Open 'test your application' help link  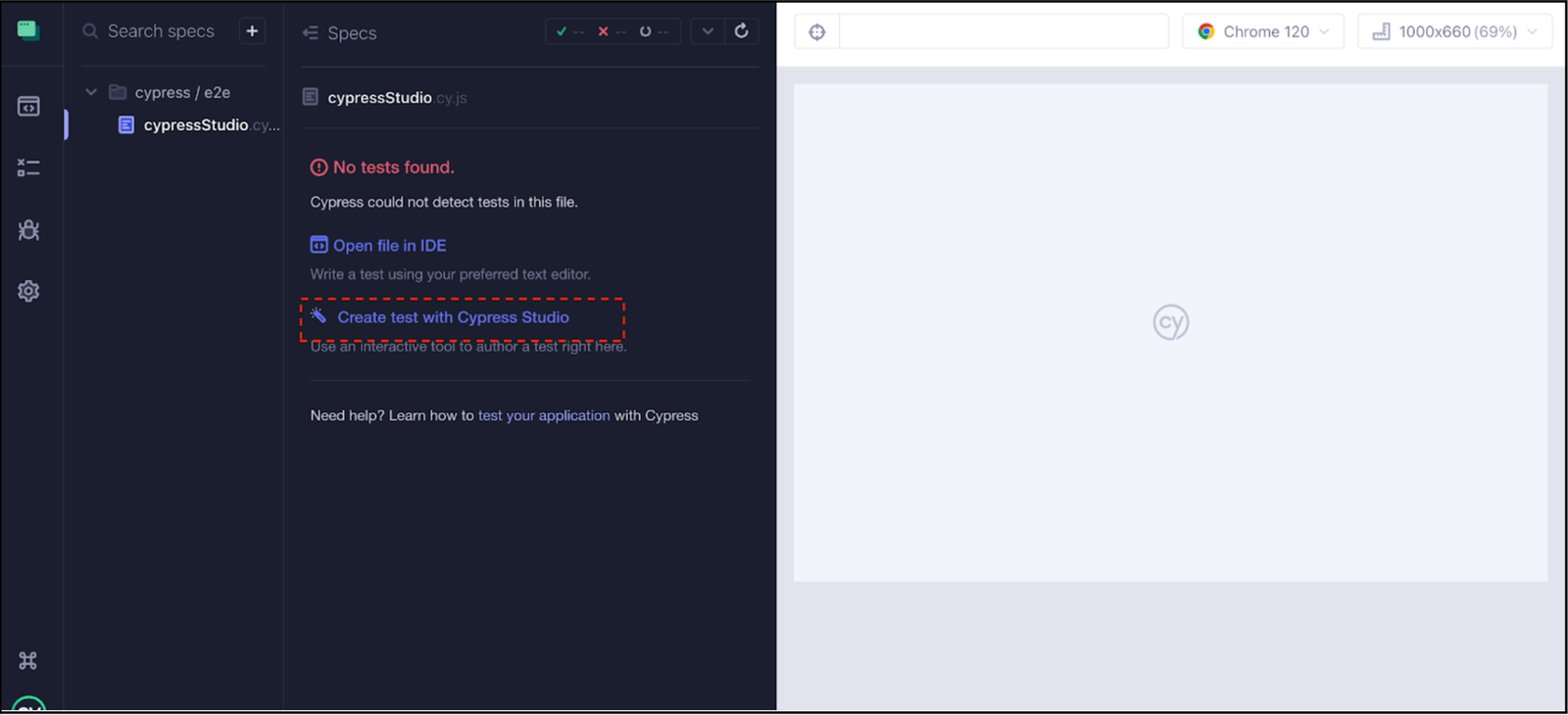click(544, 415)
